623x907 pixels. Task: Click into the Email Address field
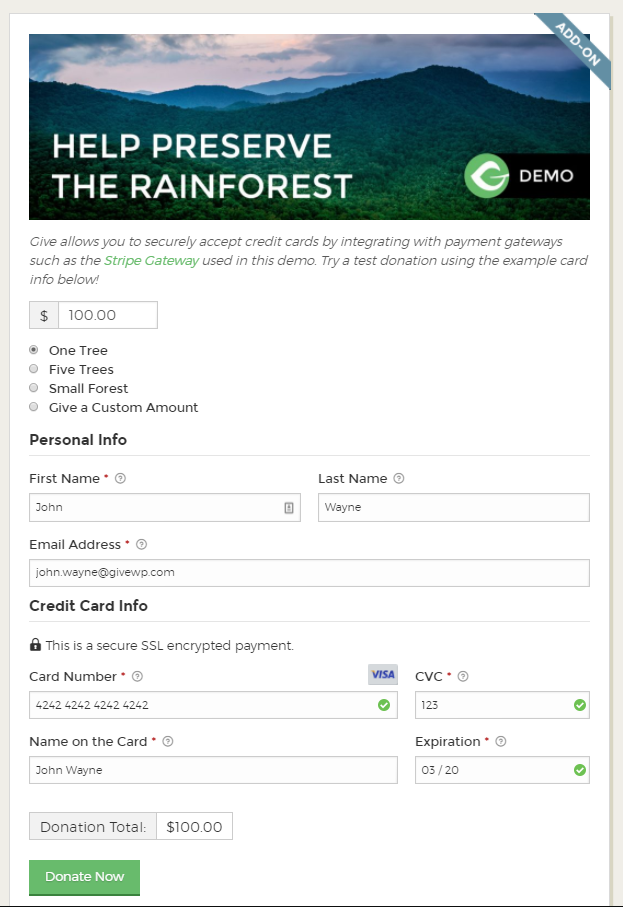pos(309,573)
